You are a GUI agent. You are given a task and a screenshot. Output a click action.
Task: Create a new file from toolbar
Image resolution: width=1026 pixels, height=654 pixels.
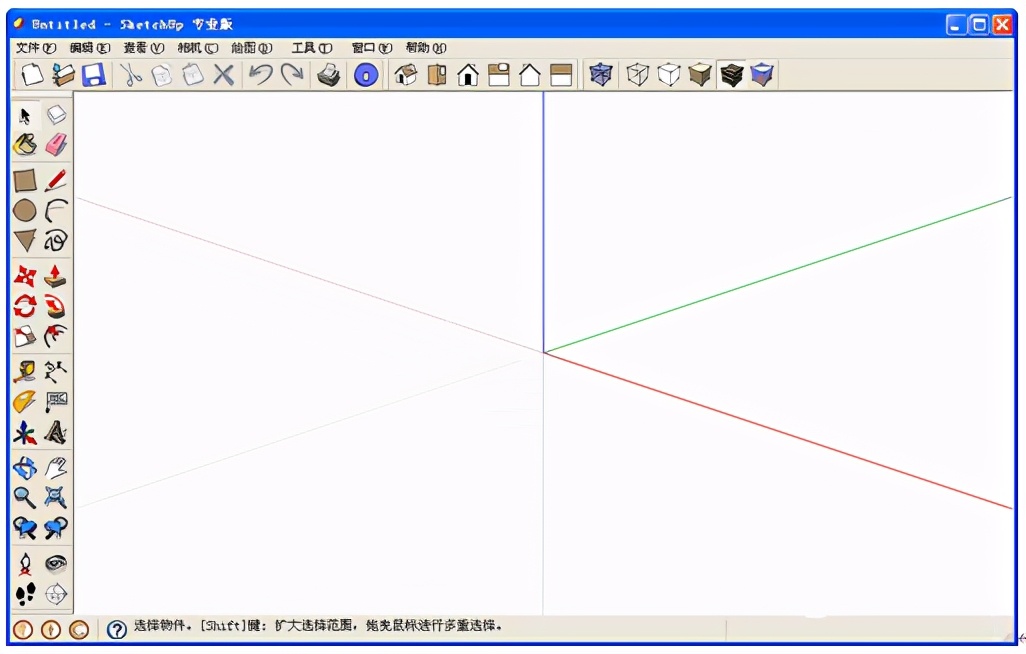coord(31,75)
